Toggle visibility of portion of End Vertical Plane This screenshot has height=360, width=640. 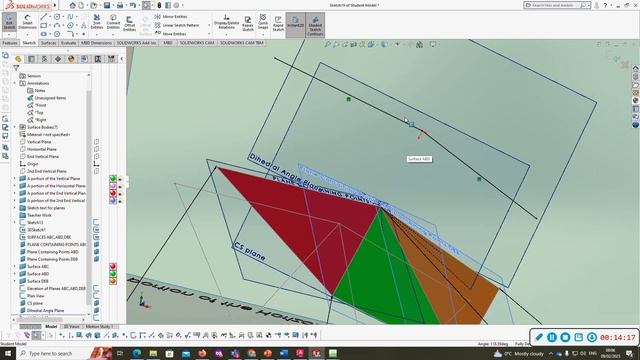pos(120,193)
